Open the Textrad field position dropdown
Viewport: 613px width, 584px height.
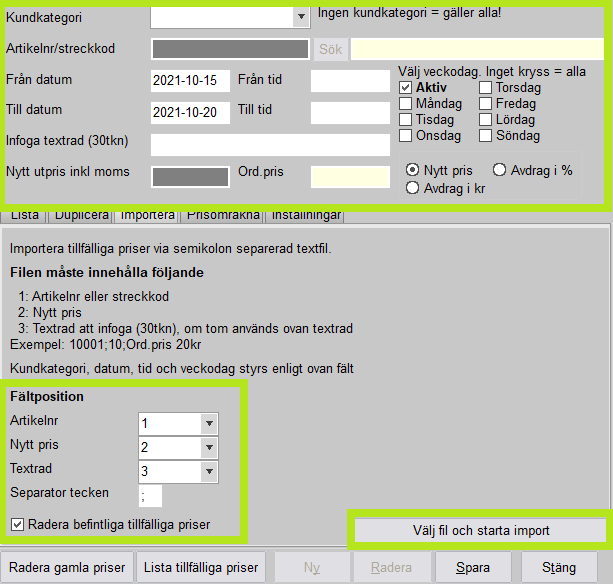tap(208, 471)
